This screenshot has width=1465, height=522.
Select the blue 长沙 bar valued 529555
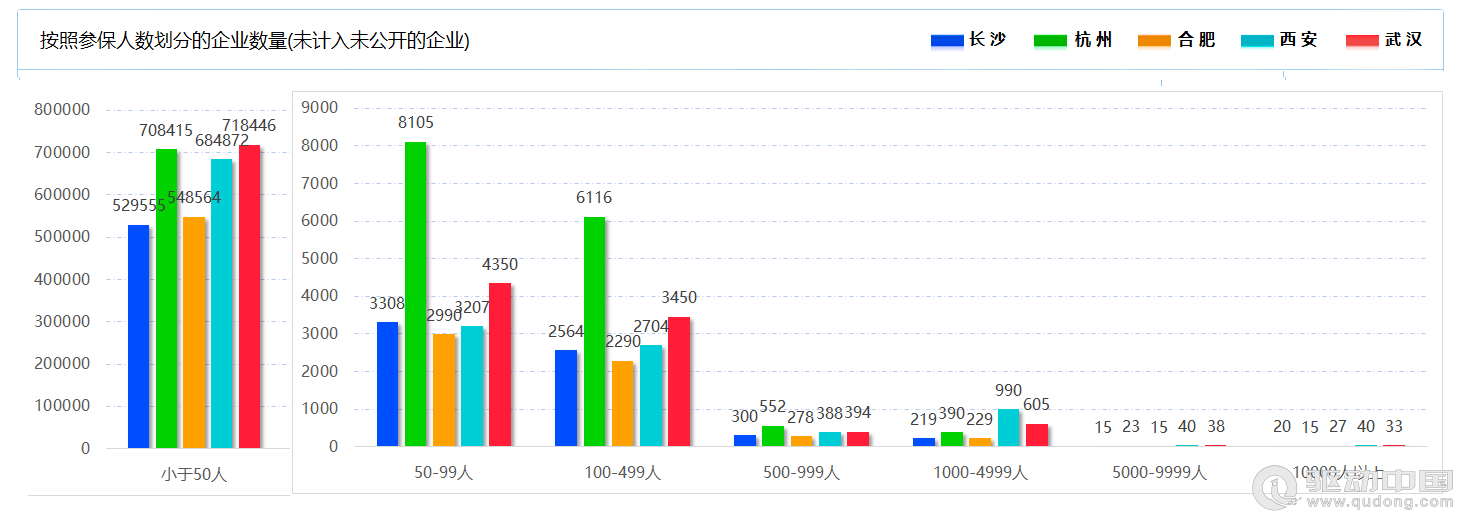(x=138, y=337)
